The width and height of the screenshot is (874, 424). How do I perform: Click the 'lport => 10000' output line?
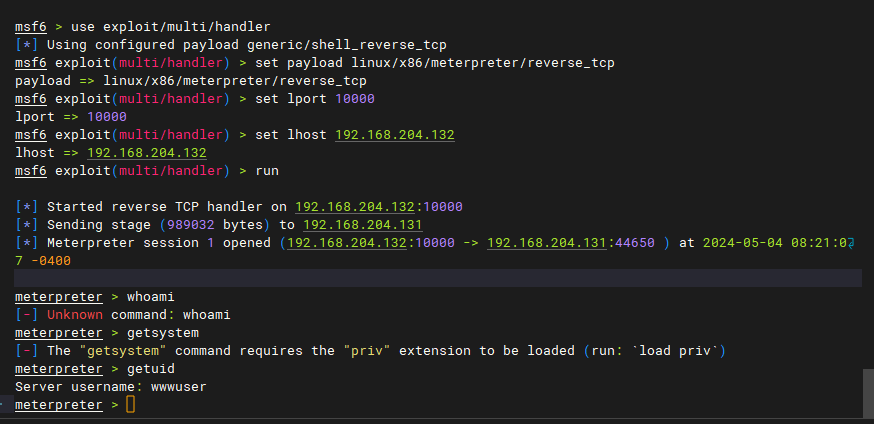[x=71, y=117]
